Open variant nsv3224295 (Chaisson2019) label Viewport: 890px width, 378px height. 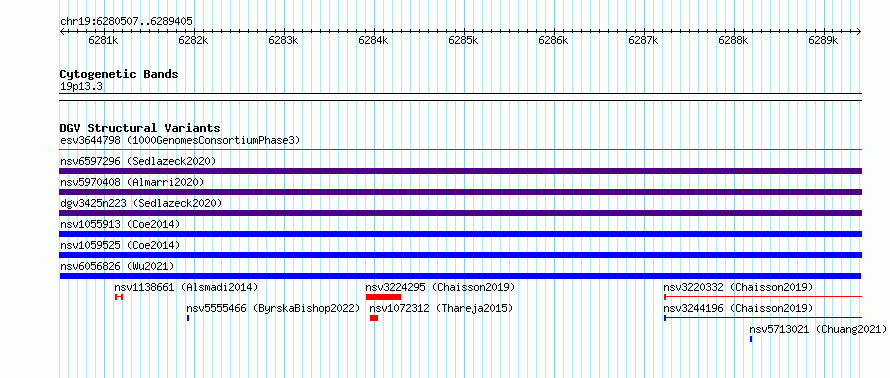pos(440,287)
